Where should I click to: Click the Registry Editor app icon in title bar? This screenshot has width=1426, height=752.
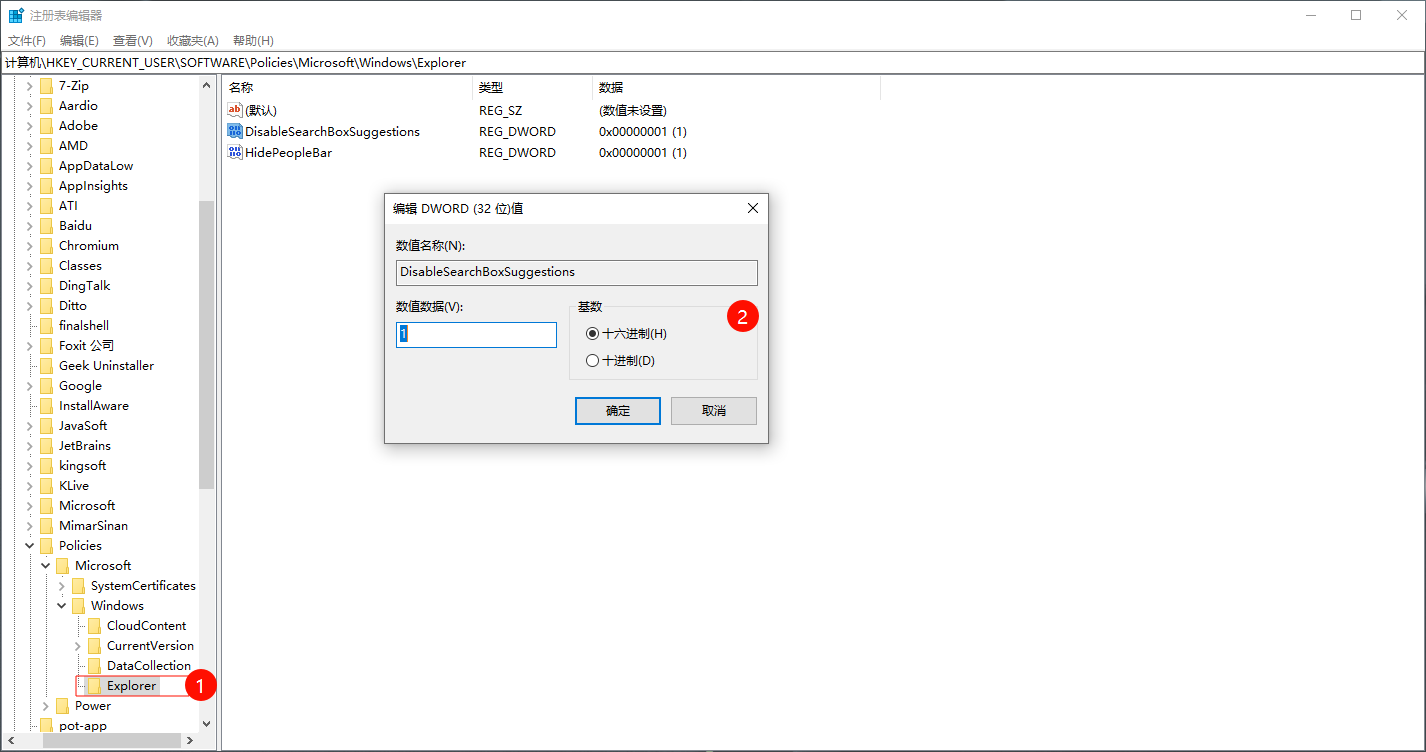(x=16, y=15)
